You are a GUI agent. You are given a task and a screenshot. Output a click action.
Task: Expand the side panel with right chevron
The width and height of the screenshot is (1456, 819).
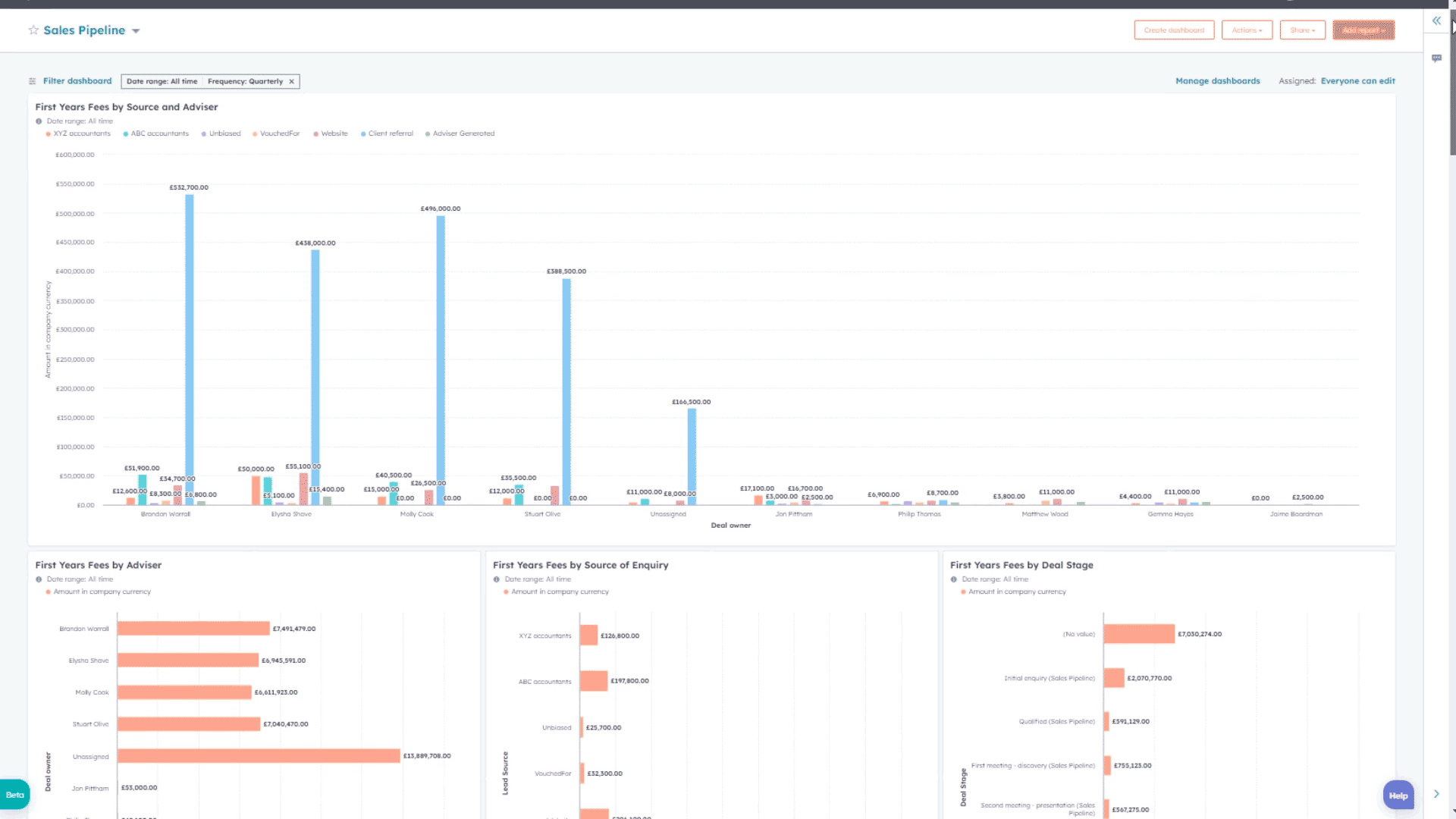click(x=1436, y=794)
